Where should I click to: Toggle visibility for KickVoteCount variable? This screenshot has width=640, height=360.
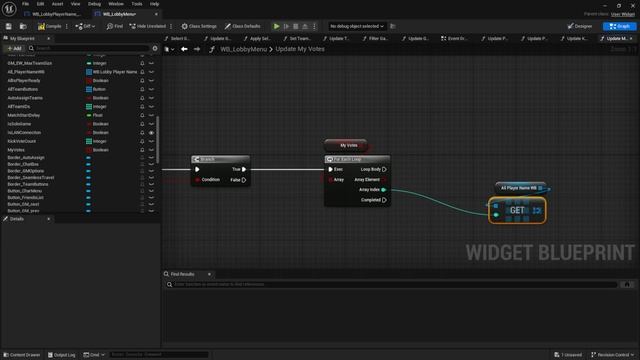[151, 141]
